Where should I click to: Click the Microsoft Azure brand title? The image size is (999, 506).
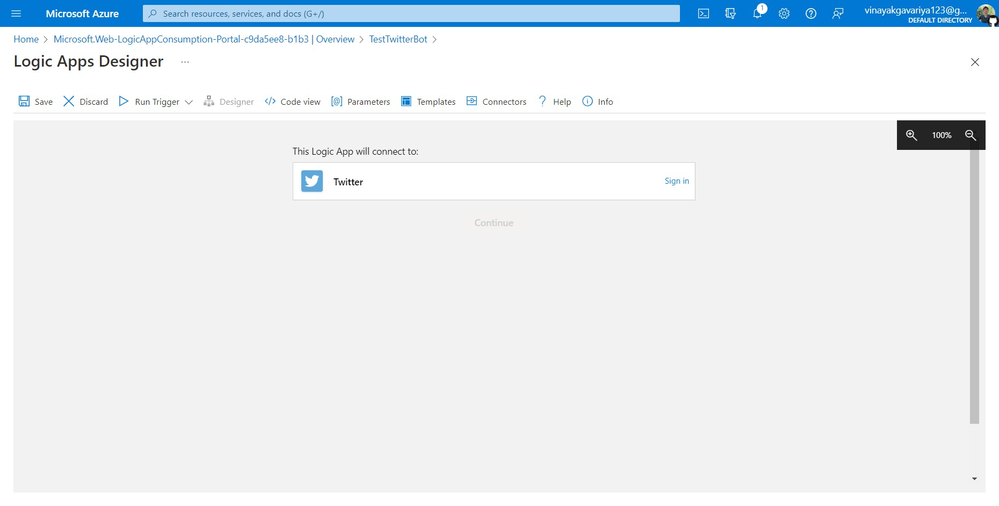pos(82,13)
